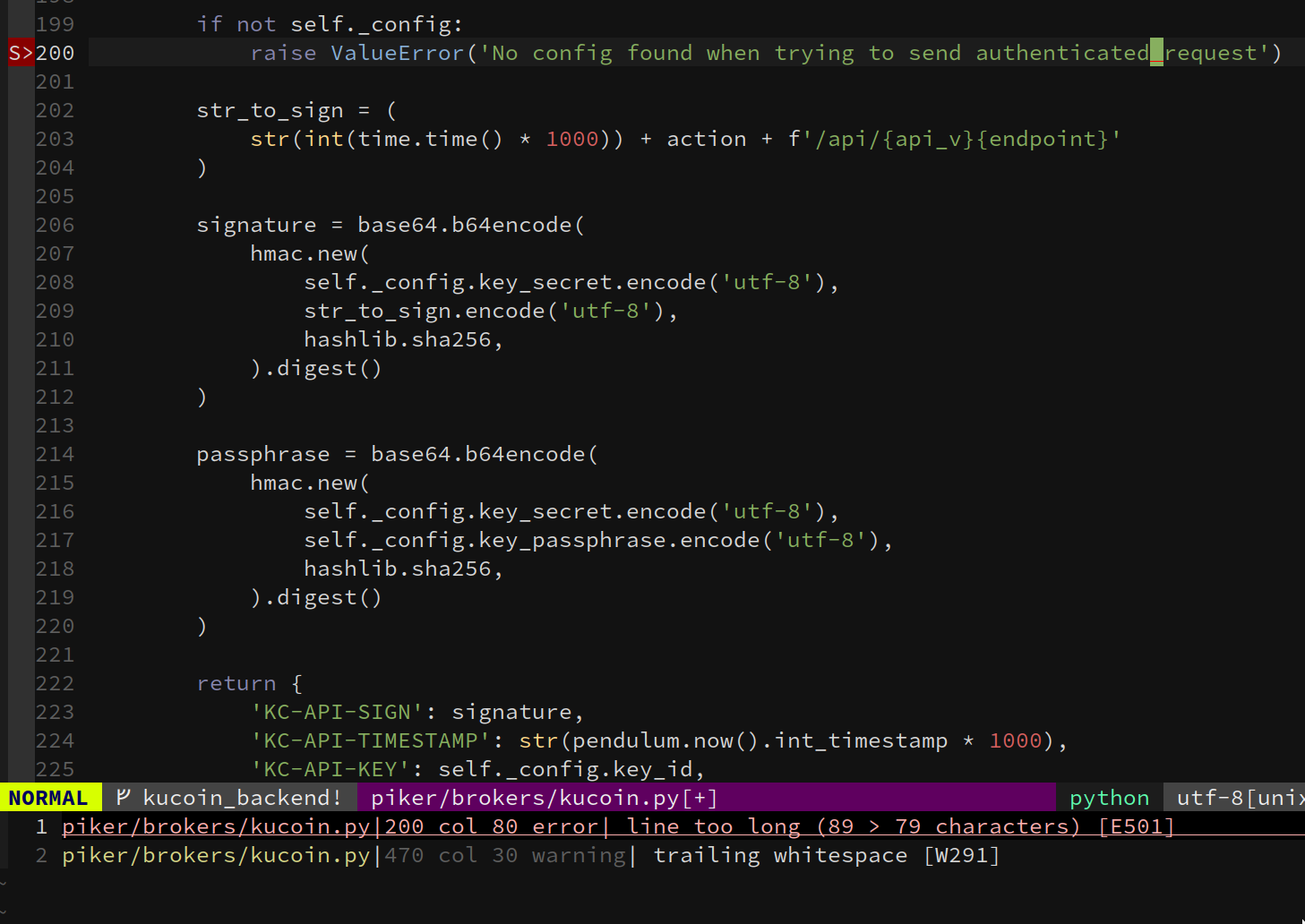
Task: Click 'str_to_sign = (' on line 202
Action: [296, 110]
